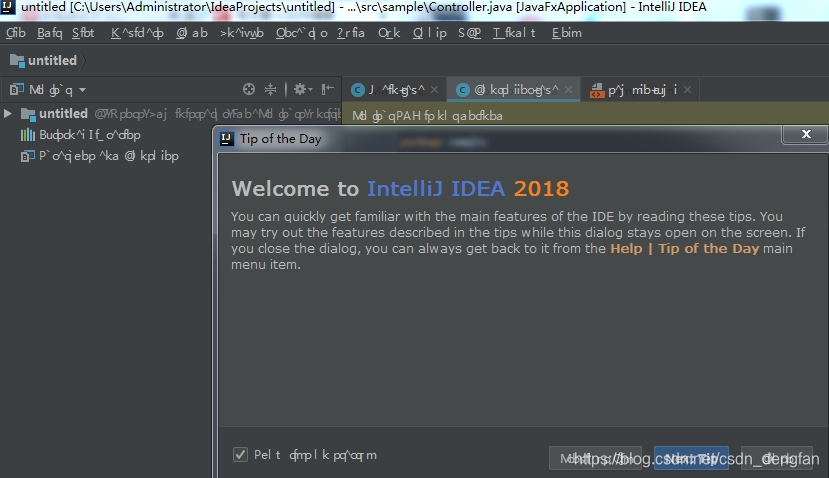
Task: Close the sample.fxml editor tab
Action: 687,90
